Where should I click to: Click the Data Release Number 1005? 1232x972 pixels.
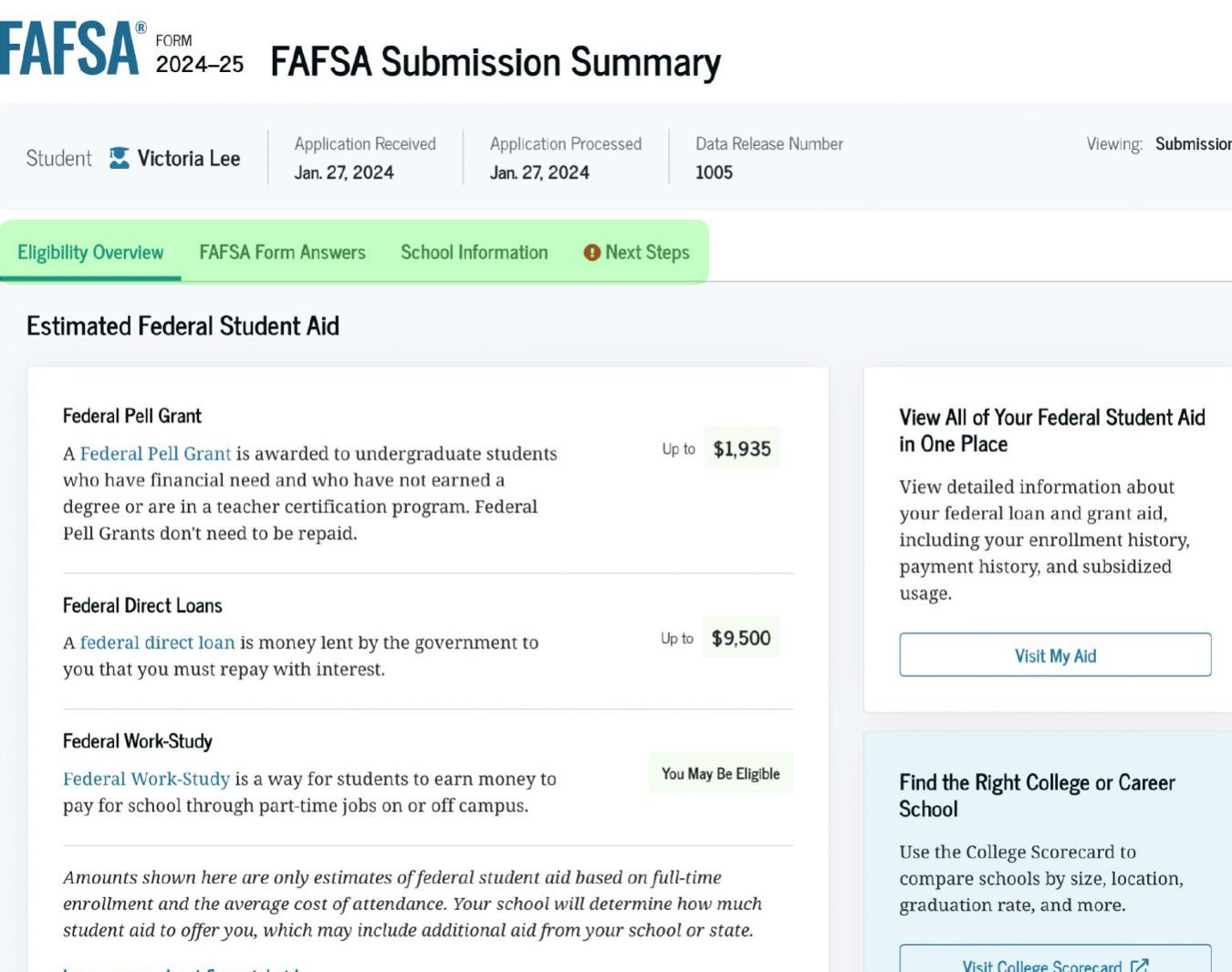[x=714, y=172]
